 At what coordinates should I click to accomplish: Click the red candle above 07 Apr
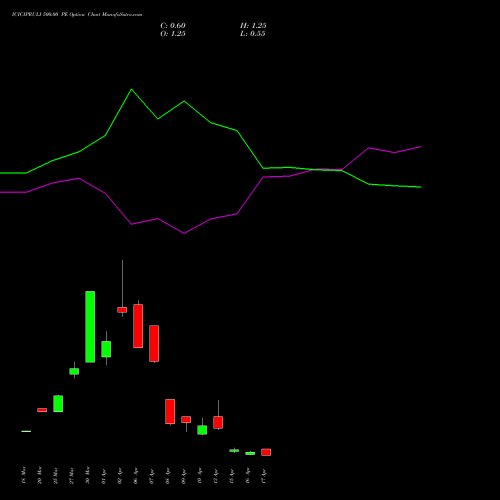(x=154, y=343)
